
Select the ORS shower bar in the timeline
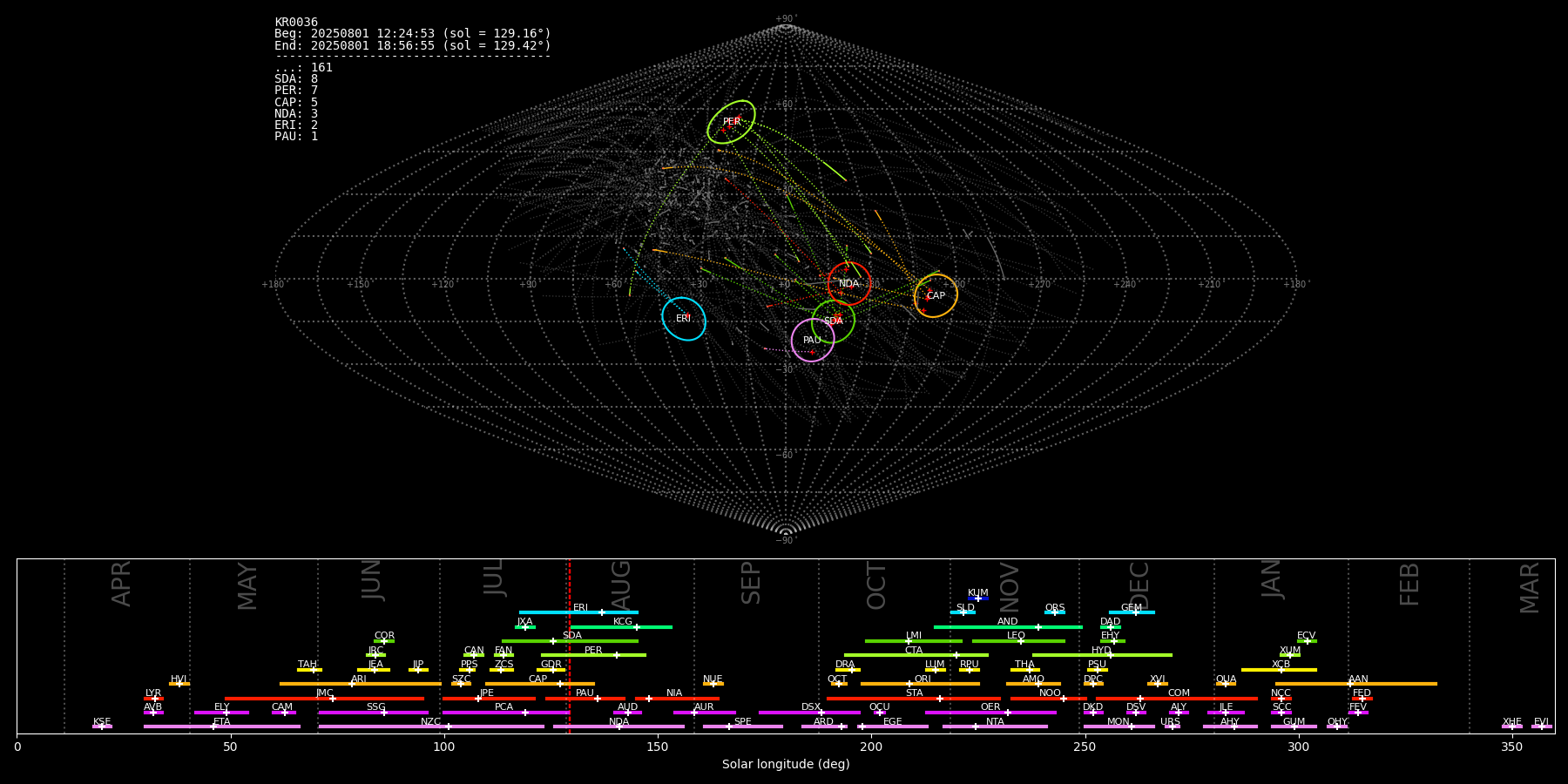click(x=1055, y=612)
